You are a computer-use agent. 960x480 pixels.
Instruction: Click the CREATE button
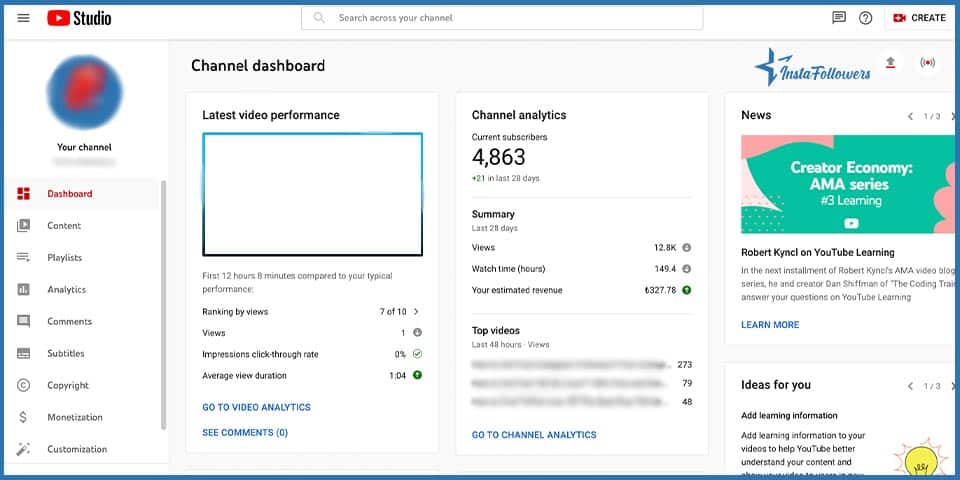pyautogui.click(x=919, y=18)
